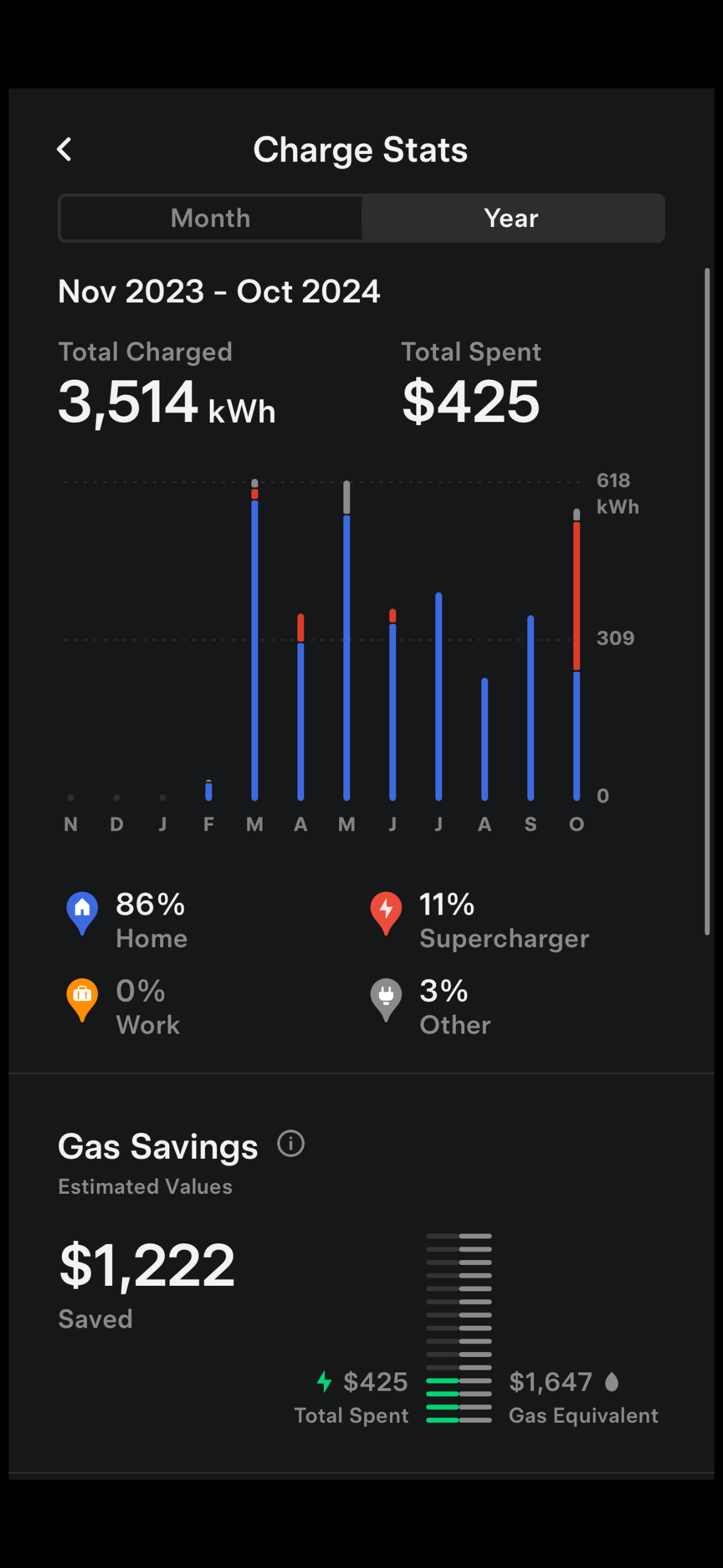Select the Year tab

pos(511,218)
